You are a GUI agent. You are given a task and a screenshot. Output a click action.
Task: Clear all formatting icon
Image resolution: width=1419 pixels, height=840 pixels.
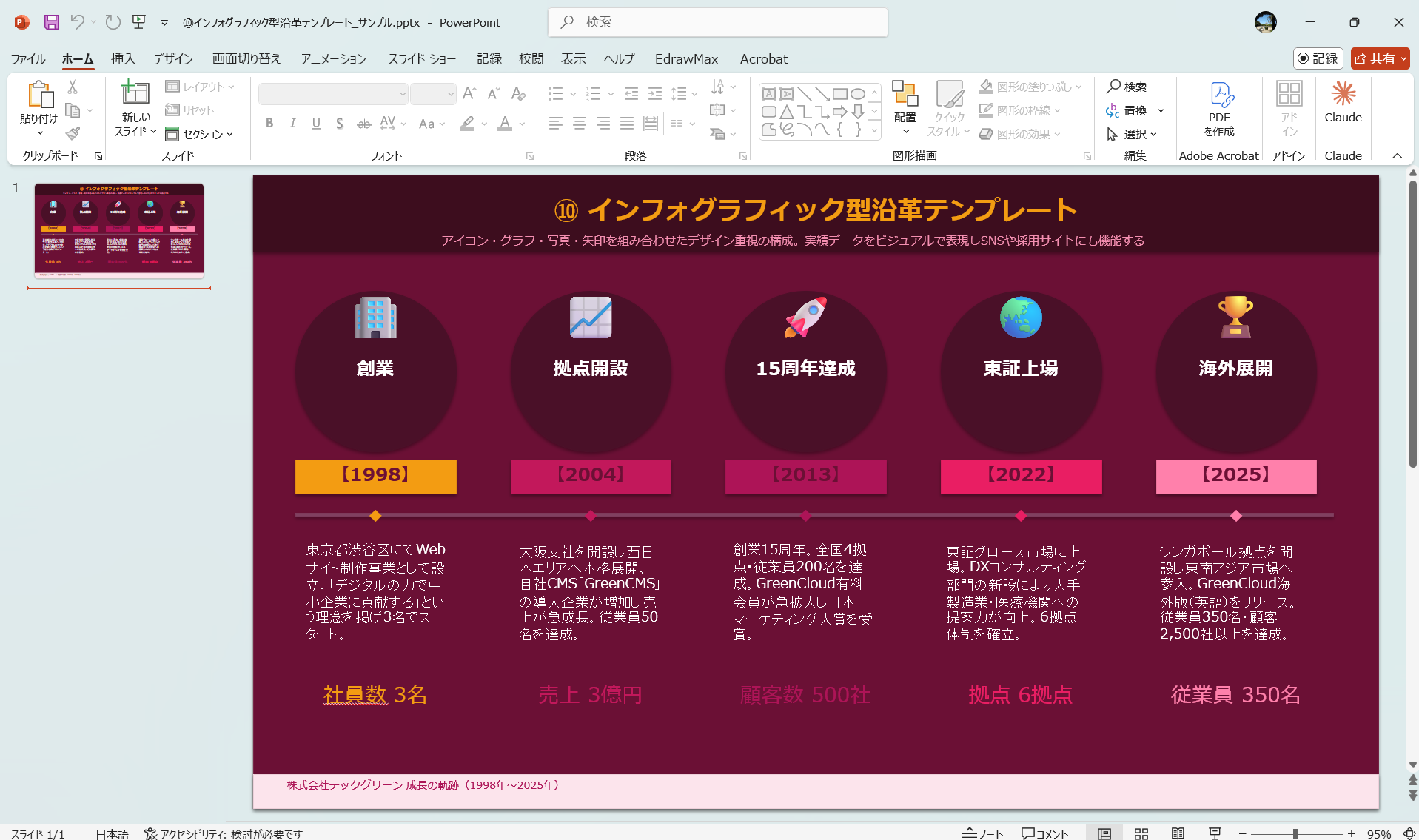519,94
